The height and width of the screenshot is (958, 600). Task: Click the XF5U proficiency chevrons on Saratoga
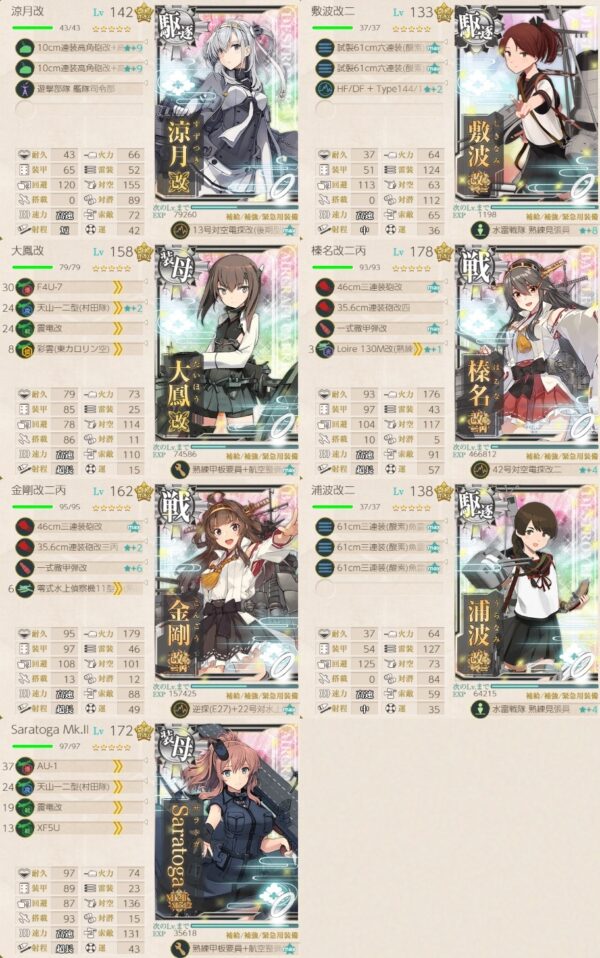click(x=118, y=828)
